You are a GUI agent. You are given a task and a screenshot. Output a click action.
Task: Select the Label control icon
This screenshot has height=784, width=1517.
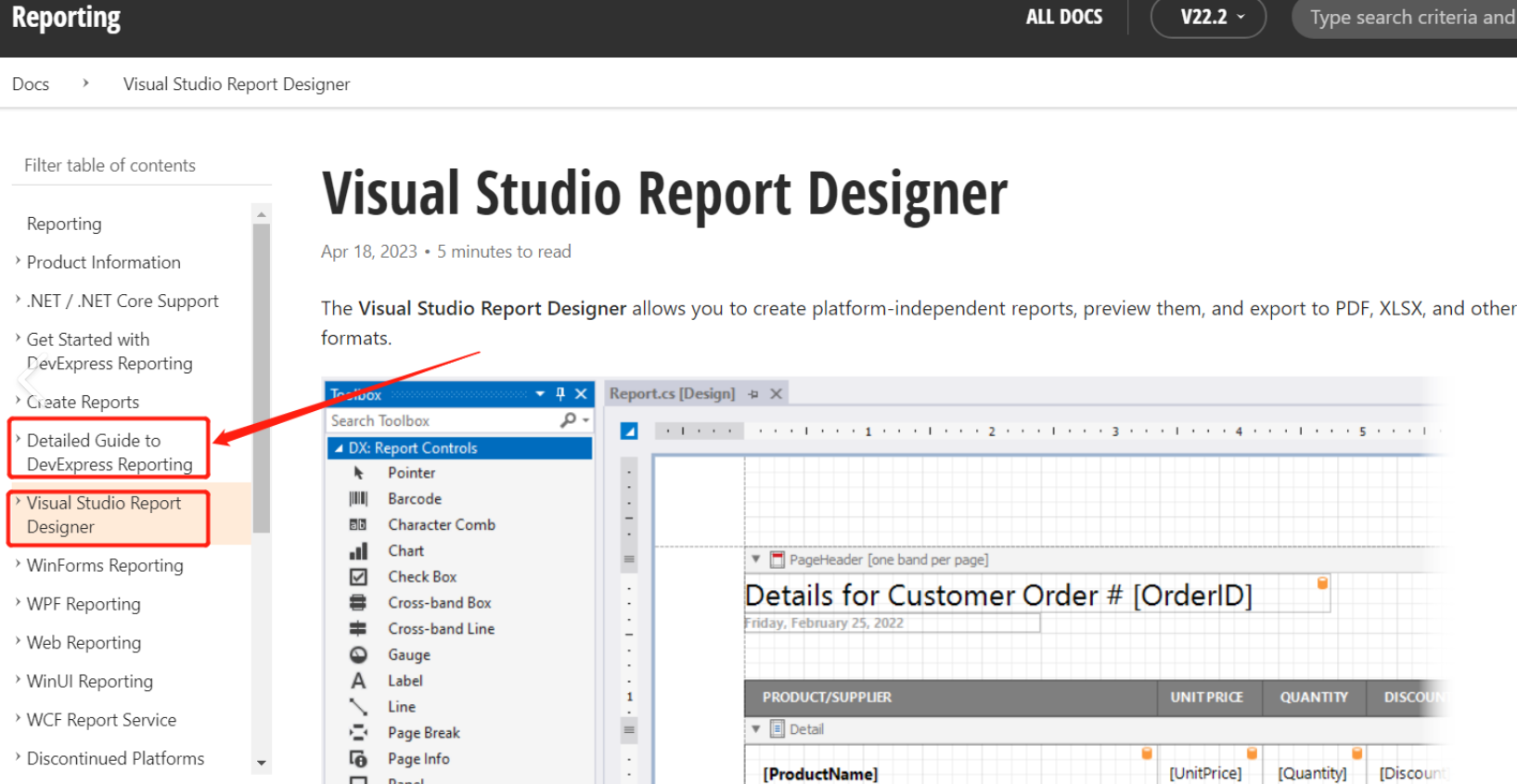[358, 681]
